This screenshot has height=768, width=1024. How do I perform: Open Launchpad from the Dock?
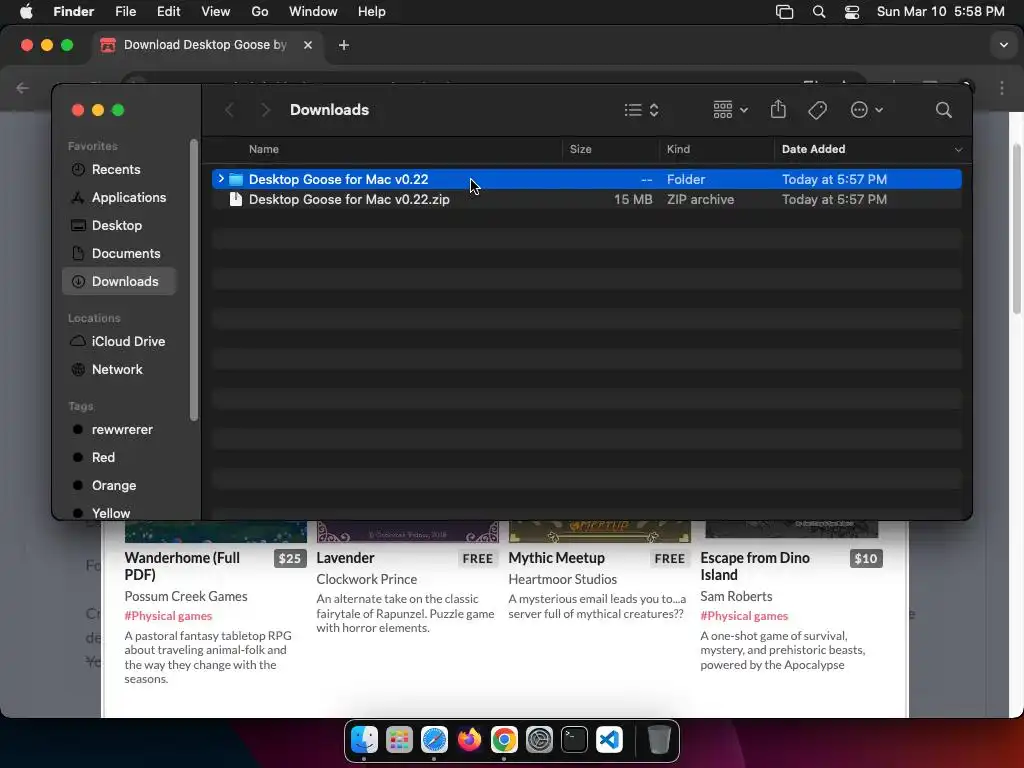click(x=399, y=740)
